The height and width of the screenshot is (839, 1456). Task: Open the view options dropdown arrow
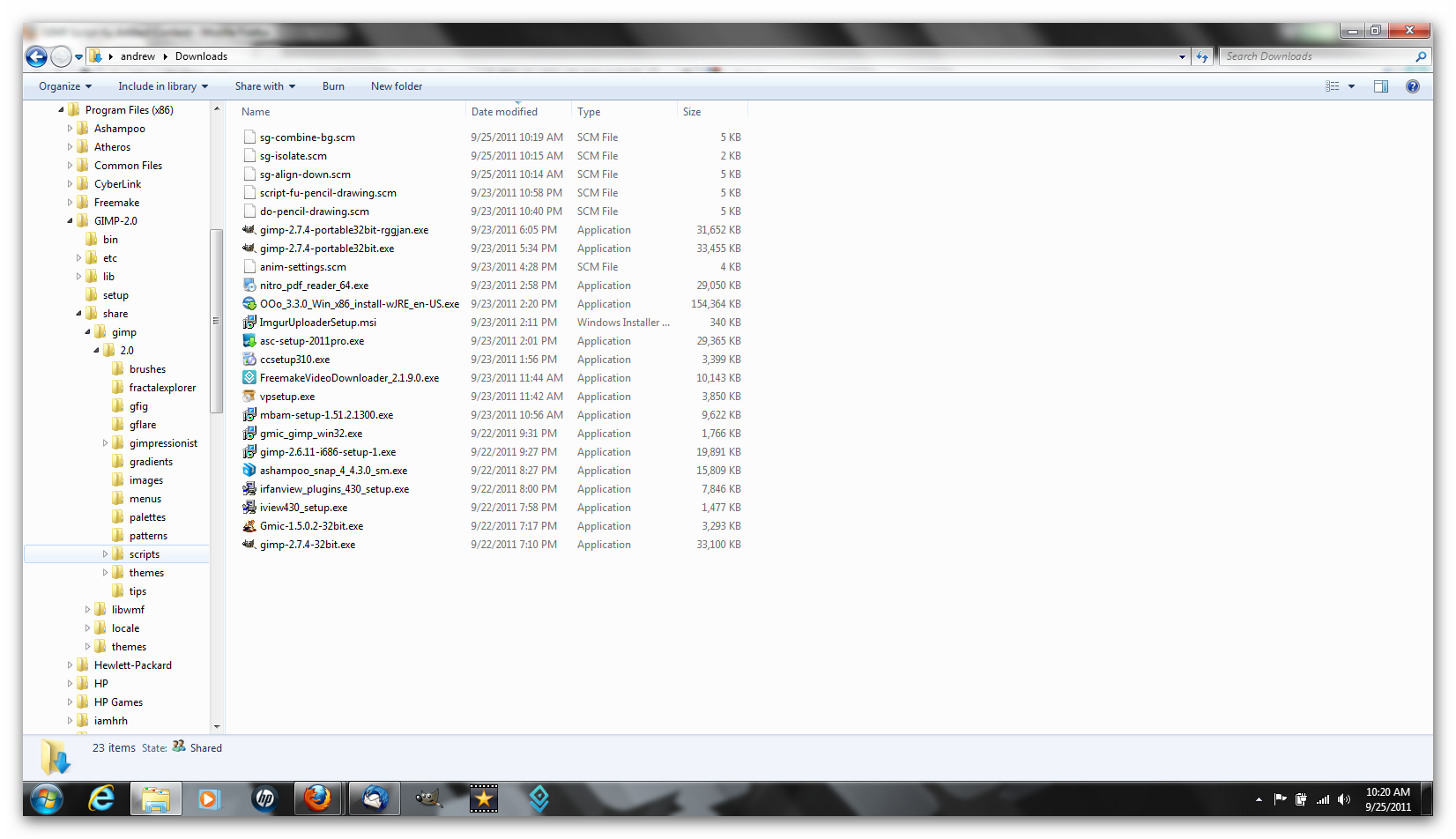click(x=1351, y=86)
